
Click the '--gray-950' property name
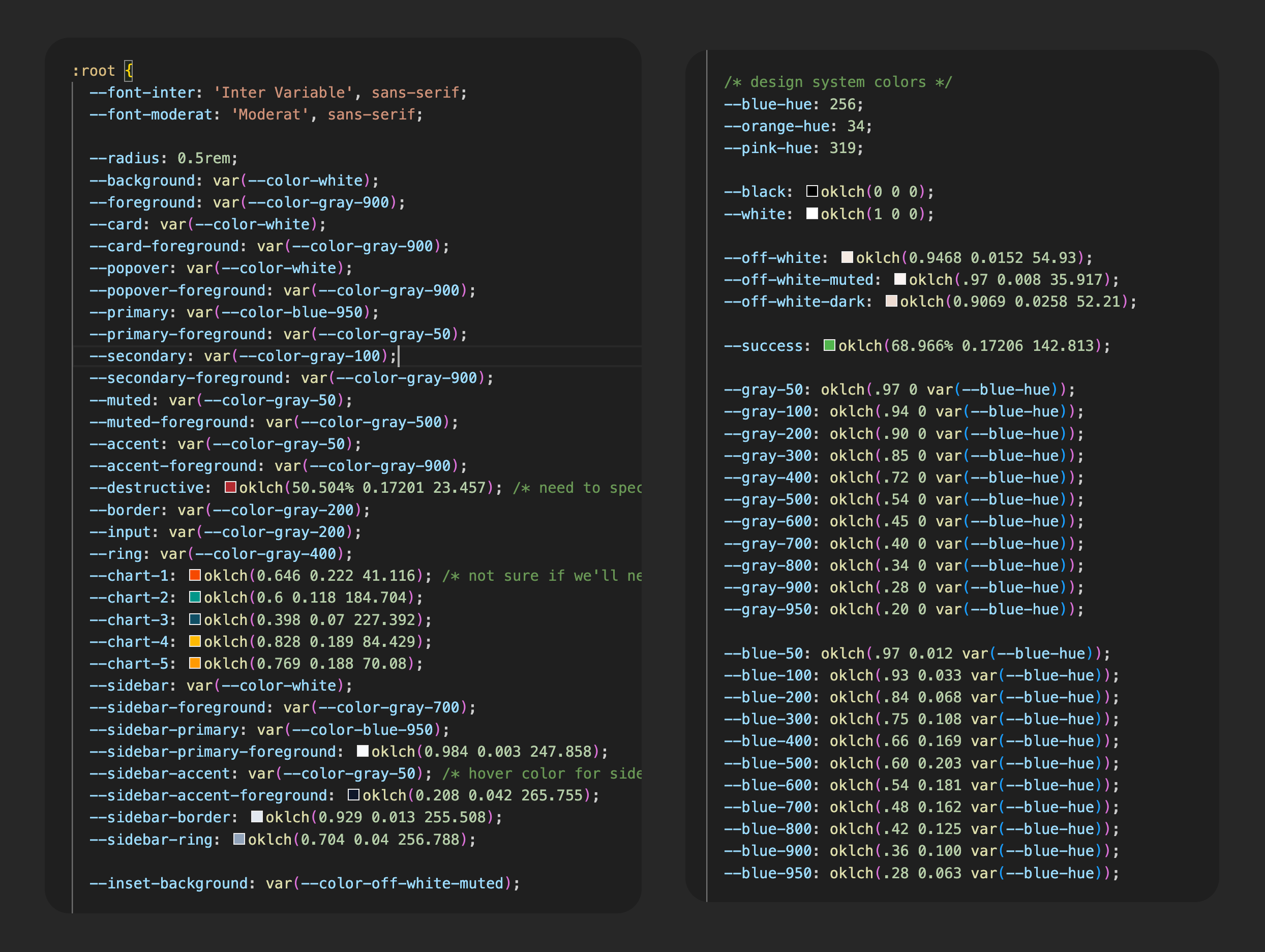pyautogui.click(x=768, y=609)
